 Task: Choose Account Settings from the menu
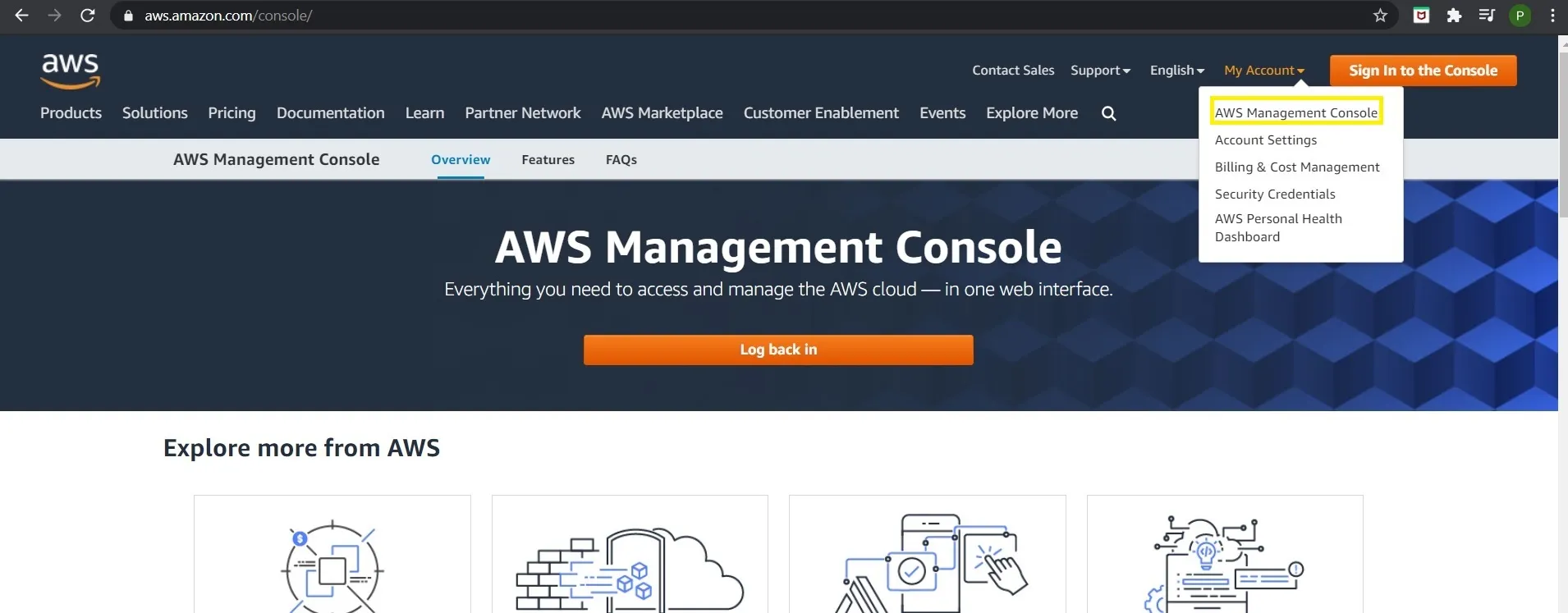[x=1266, y=140]
